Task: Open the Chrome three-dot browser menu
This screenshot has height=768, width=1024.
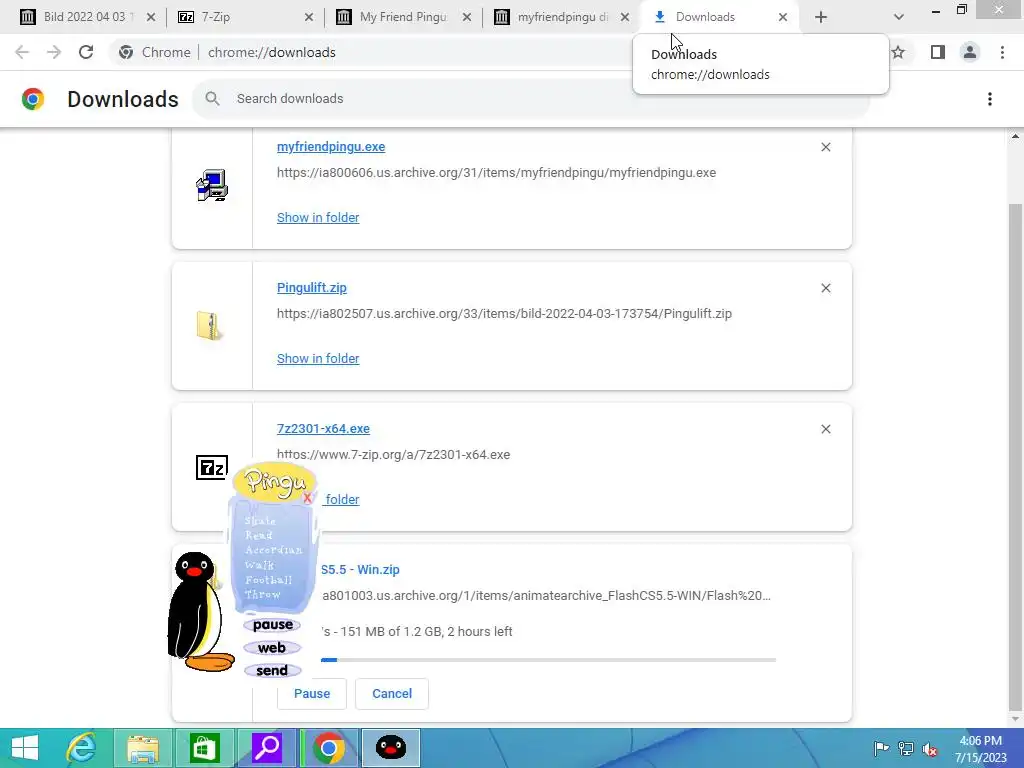Action: [1002, 52]
